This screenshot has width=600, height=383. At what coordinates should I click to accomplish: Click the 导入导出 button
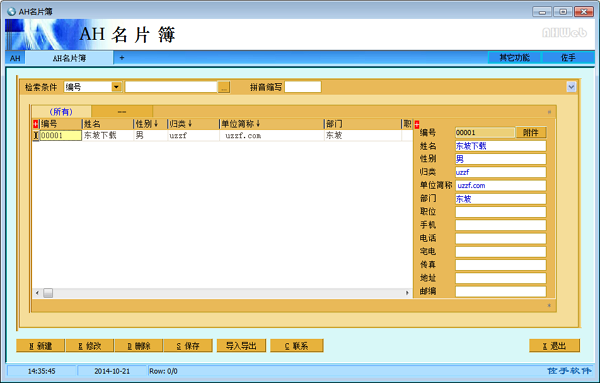(x=241, y=346)
